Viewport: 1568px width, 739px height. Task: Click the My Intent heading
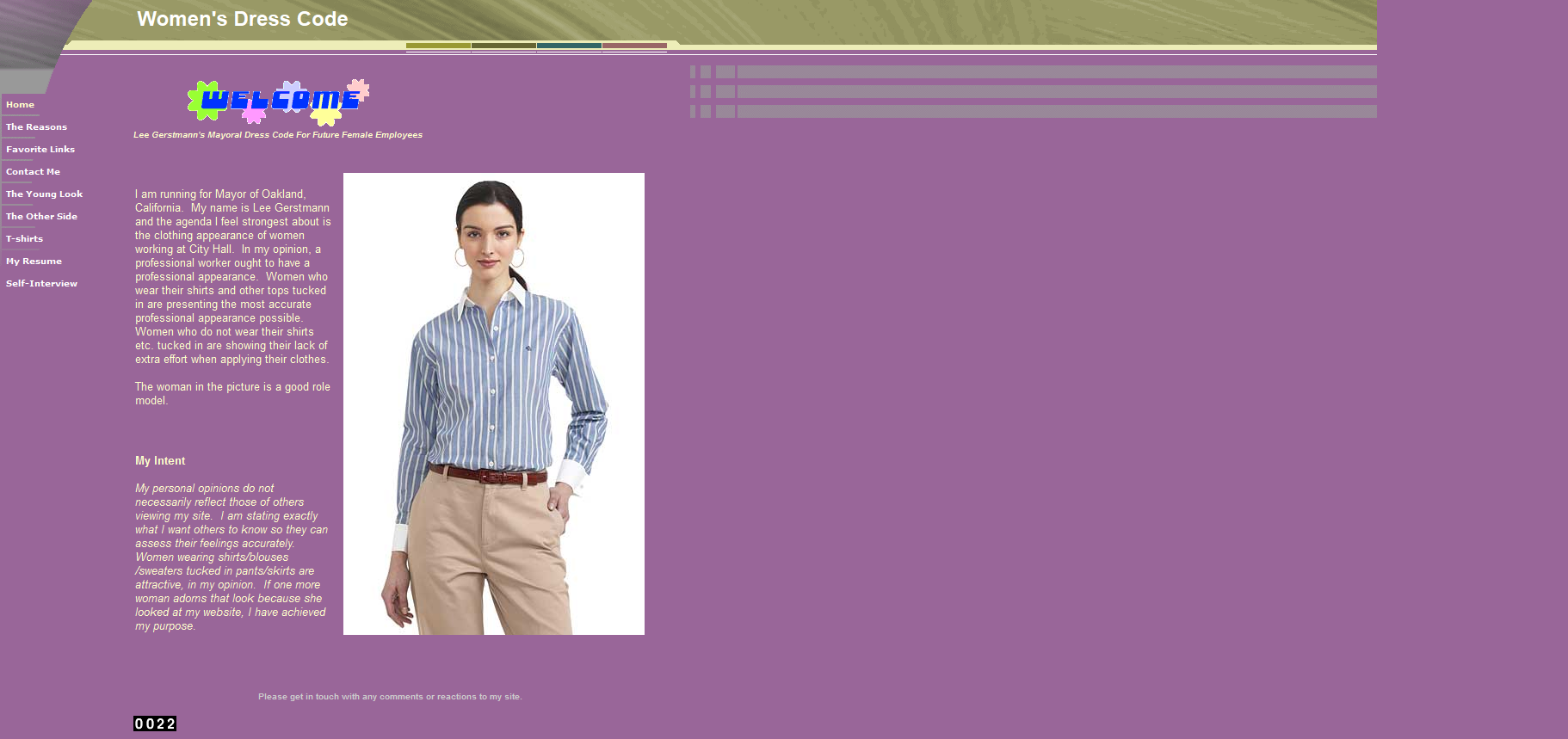click(x=160, y=461)
